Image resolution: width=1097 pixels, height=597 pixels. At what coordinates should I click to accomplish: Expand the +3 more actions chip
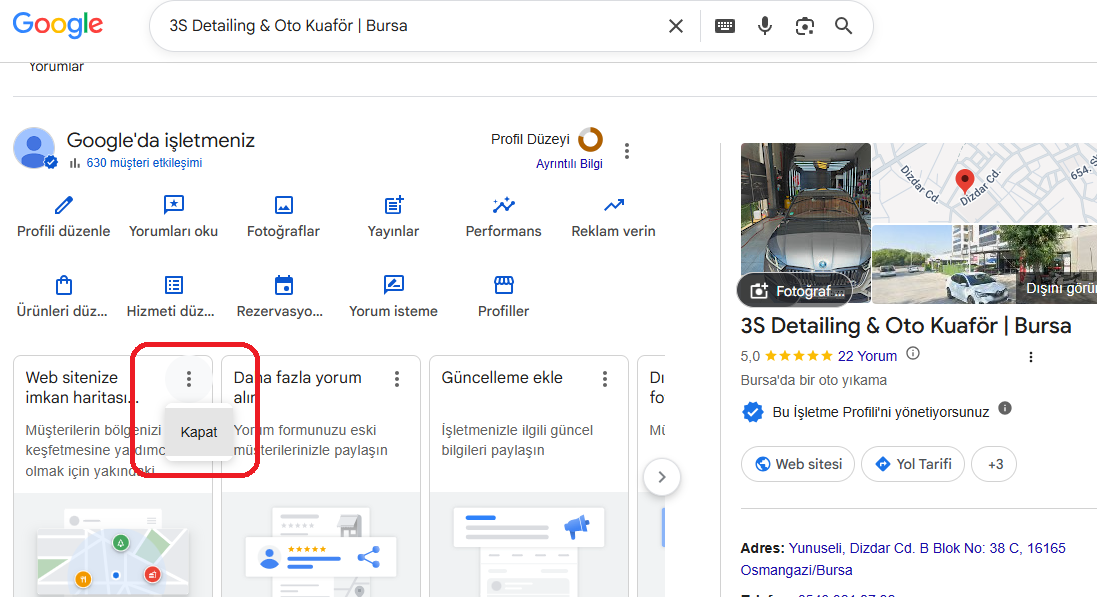click(x=994, y=464)
